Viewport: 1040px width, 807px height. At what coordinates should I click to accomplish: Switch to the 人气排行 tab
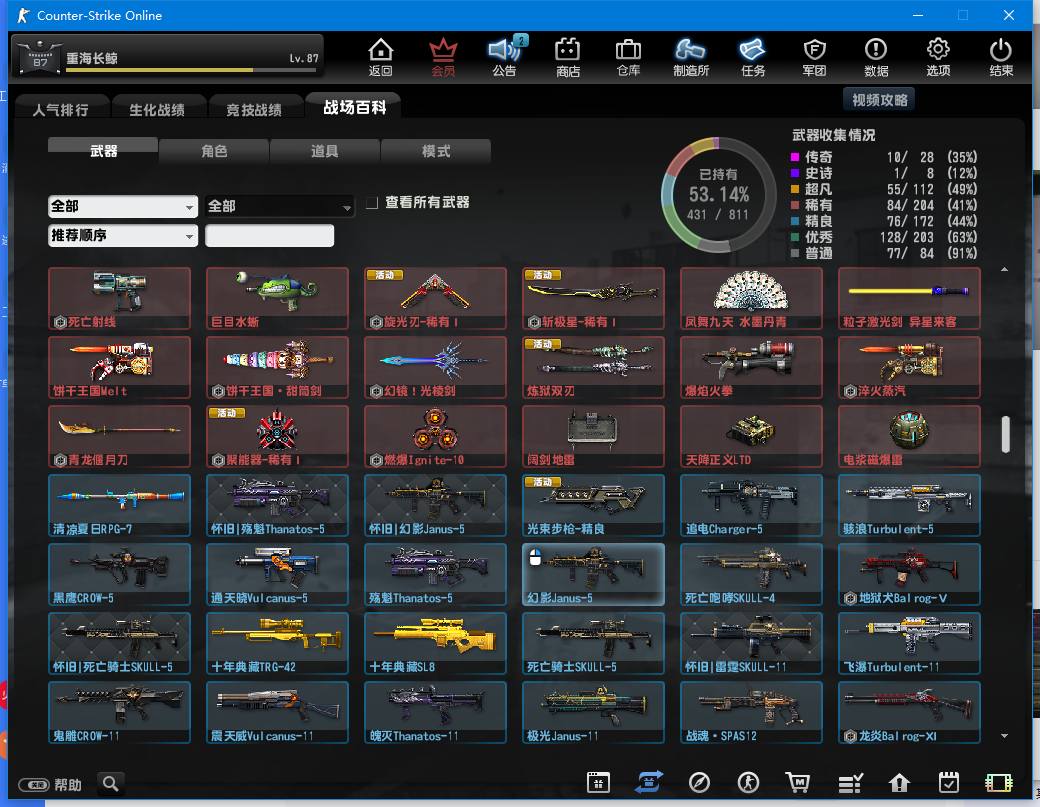tap(60, 109)
